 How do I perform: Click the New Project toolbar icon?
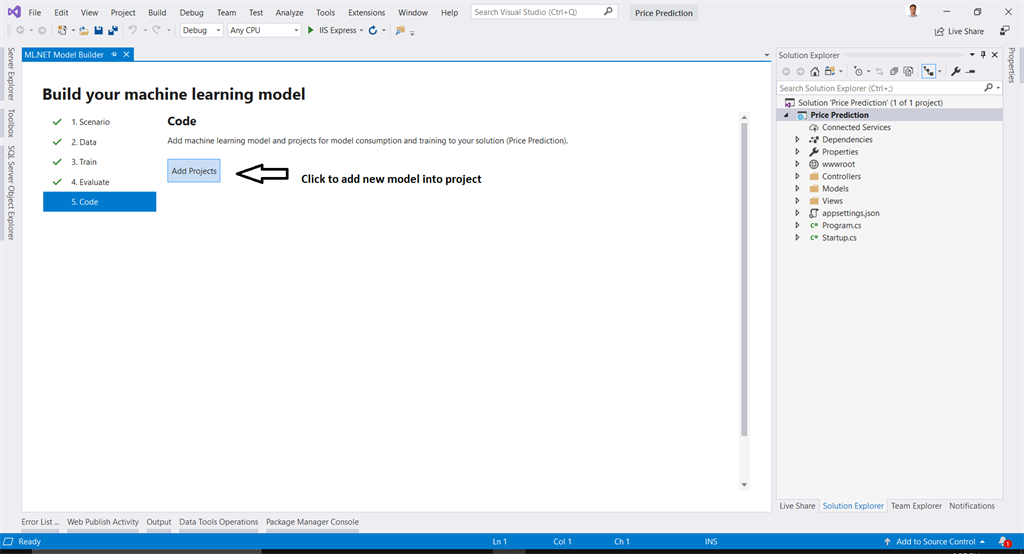[x=62, y=30]
